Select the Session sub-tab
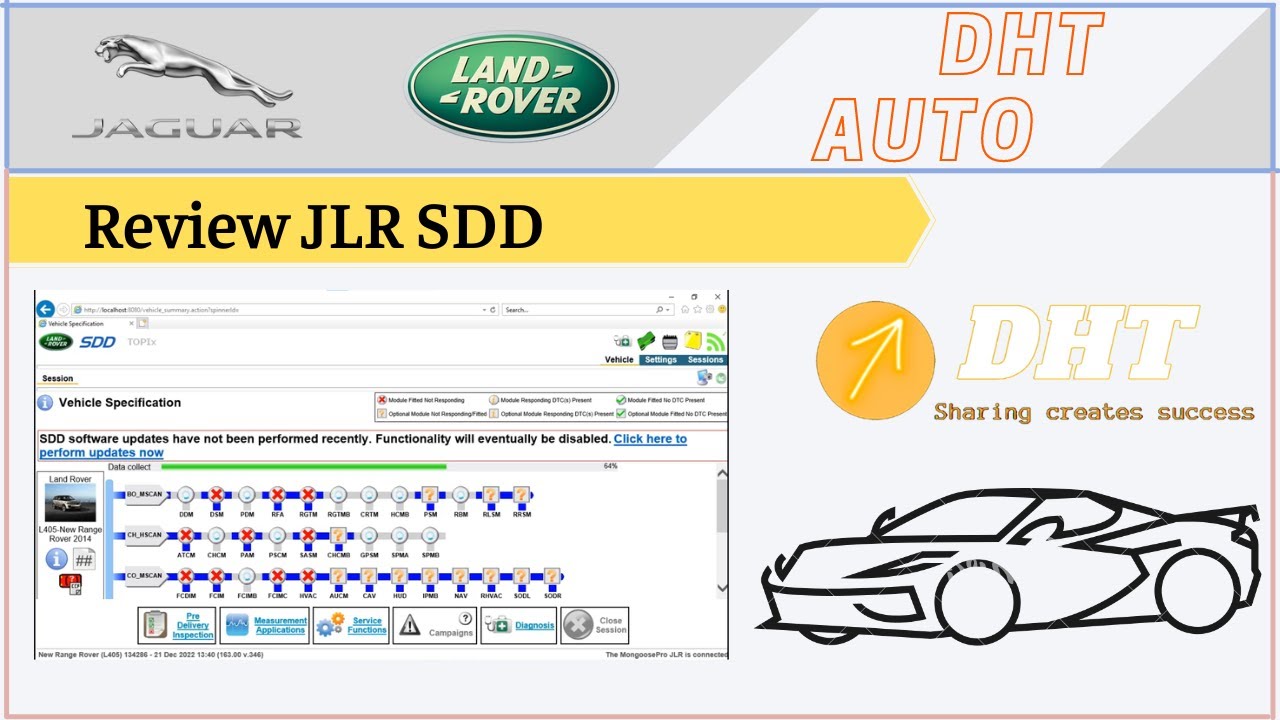 pyautogui.click(x=58, y=379)
